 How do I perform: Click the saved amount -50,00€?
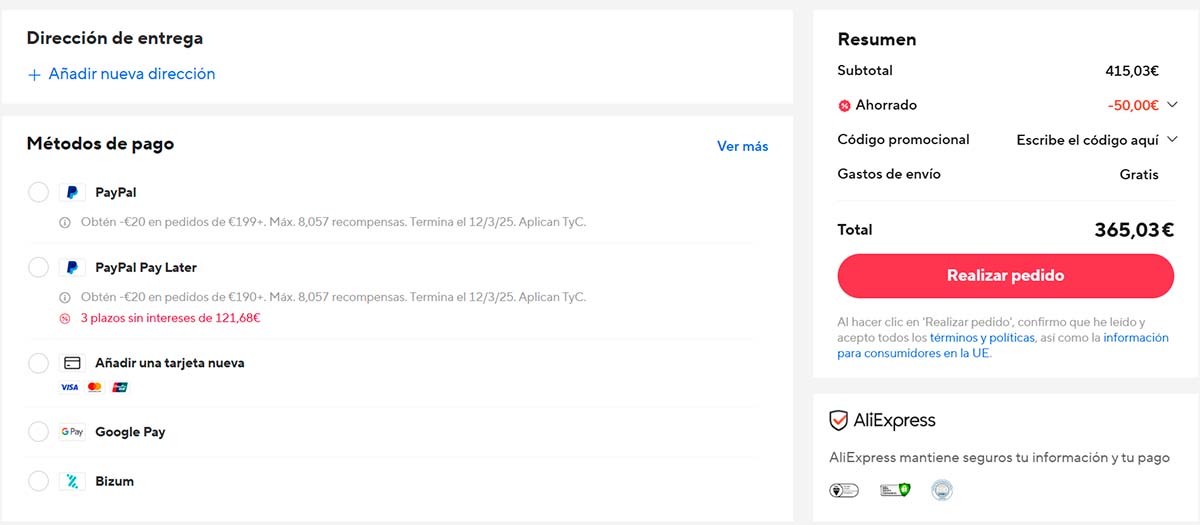1133,105
